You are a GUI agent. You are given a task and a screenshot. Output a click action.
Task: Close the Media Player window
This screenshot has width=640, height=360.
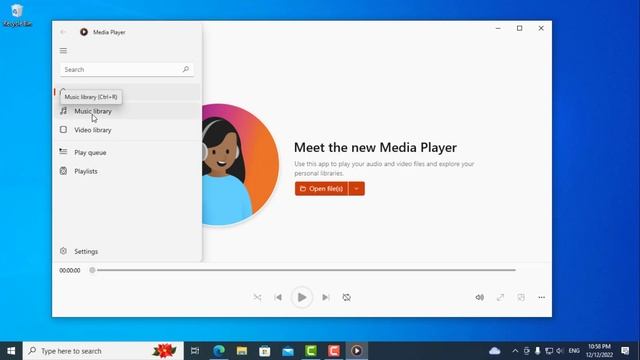541,28
